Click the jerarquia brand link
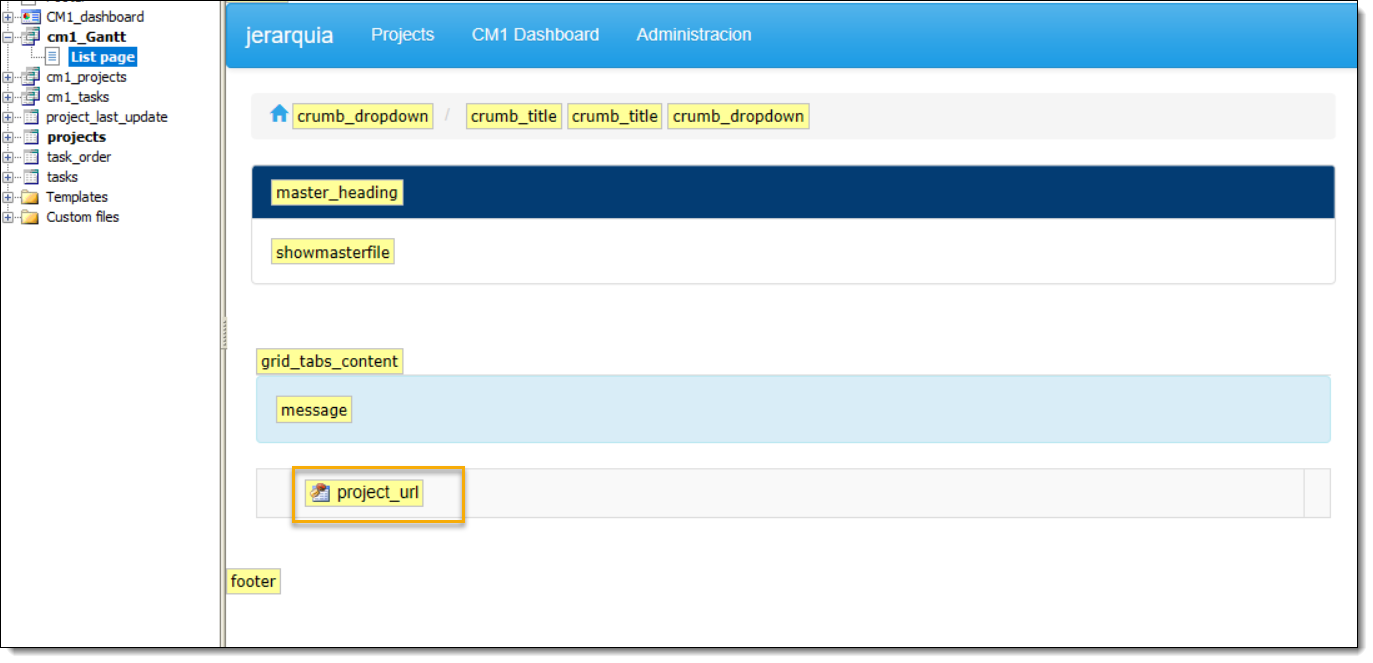 [287, 34]
